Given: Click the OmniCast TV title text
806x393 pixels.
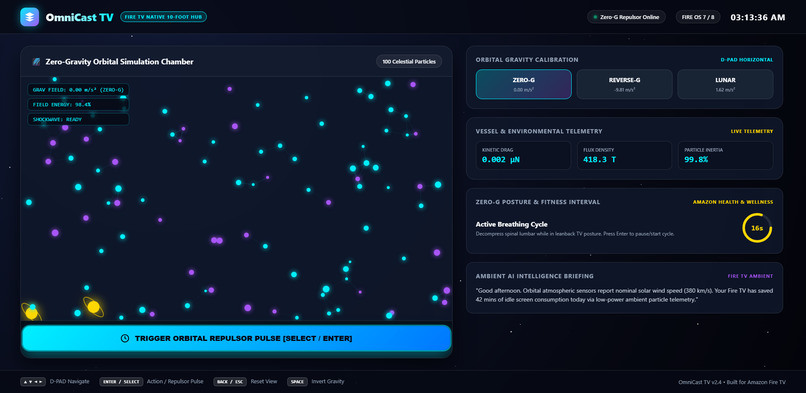Looking at the screenshot, I should click(80, 17).
